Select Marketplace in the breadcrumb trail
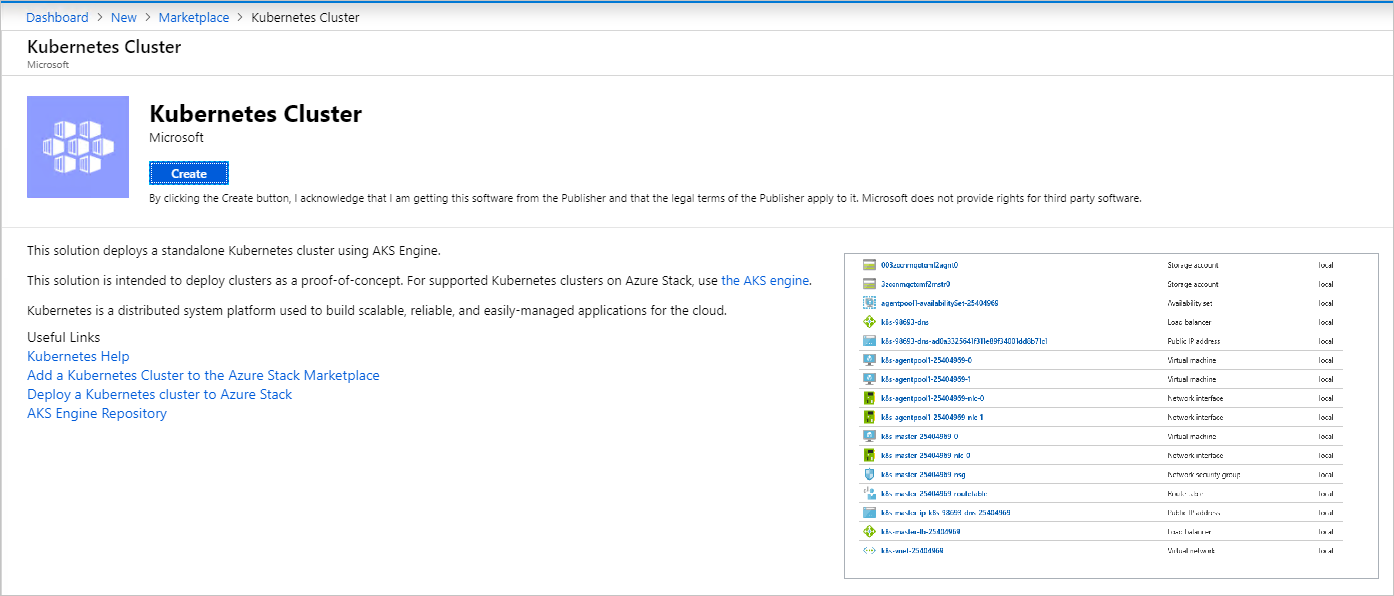Viewport: 1394px width, 596px height. click(x=193, y=17)
